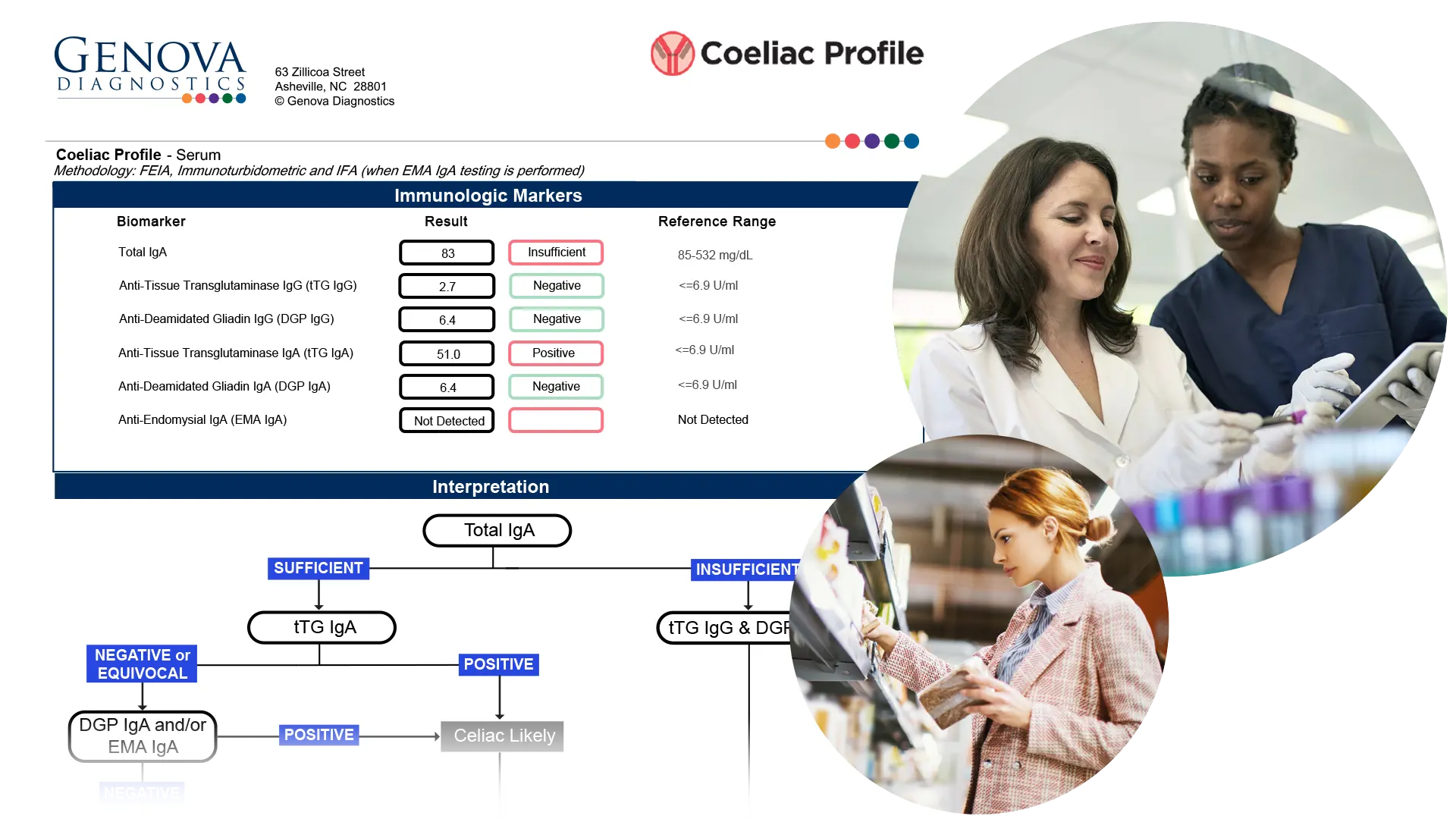Click the Biomarker column heading
This screenshot has width=1456, height=819.
(151, 221)
